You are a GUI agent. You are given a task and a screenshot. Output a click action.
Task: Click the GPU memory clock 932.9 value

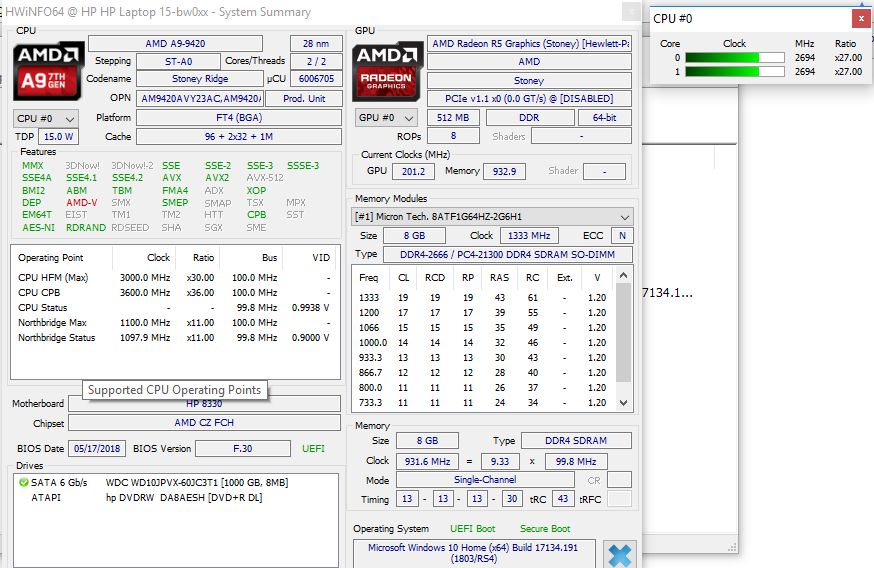(x=504, y=172)
